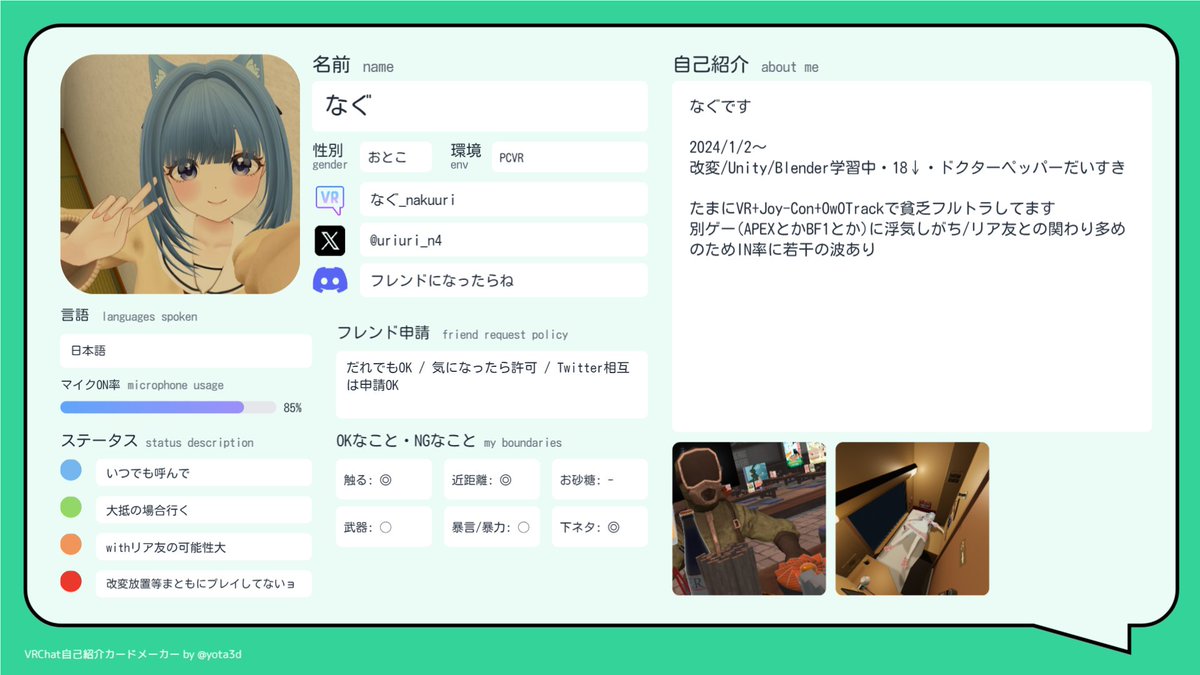Click the Discord field フレンドになったらね
This screenshot has width=1200, height=675.
tap(504, 280)
